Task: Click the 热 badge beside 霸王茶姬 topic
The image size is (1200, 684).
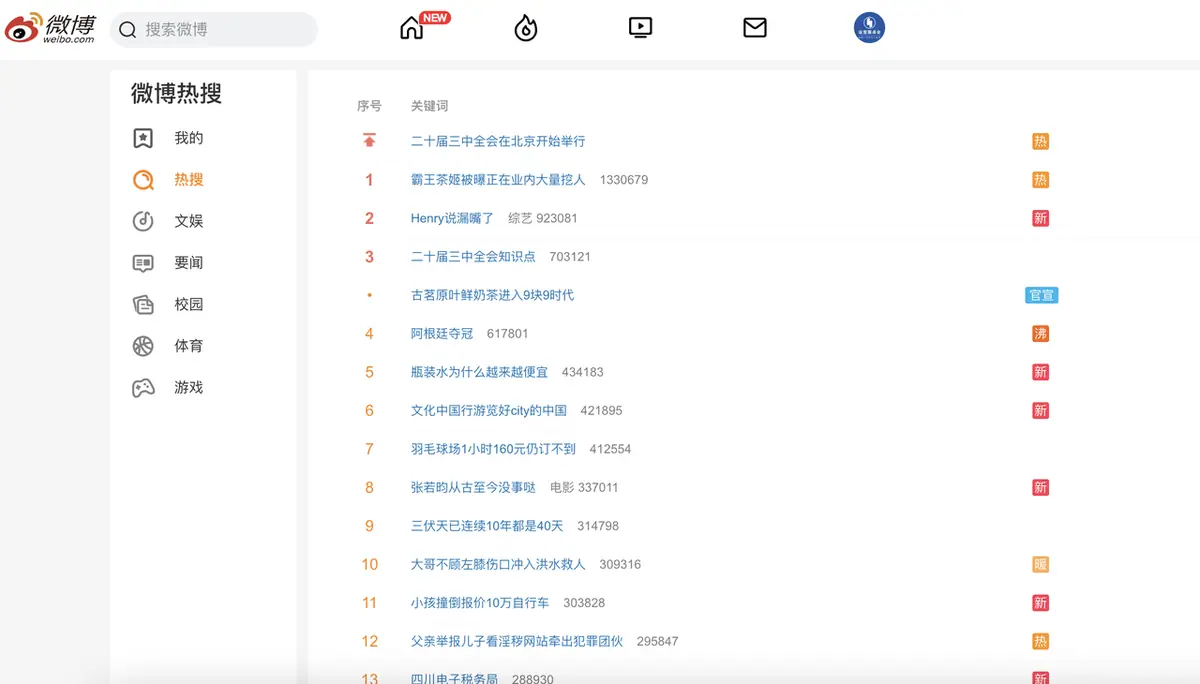Action: click(x=1041, y=180)
